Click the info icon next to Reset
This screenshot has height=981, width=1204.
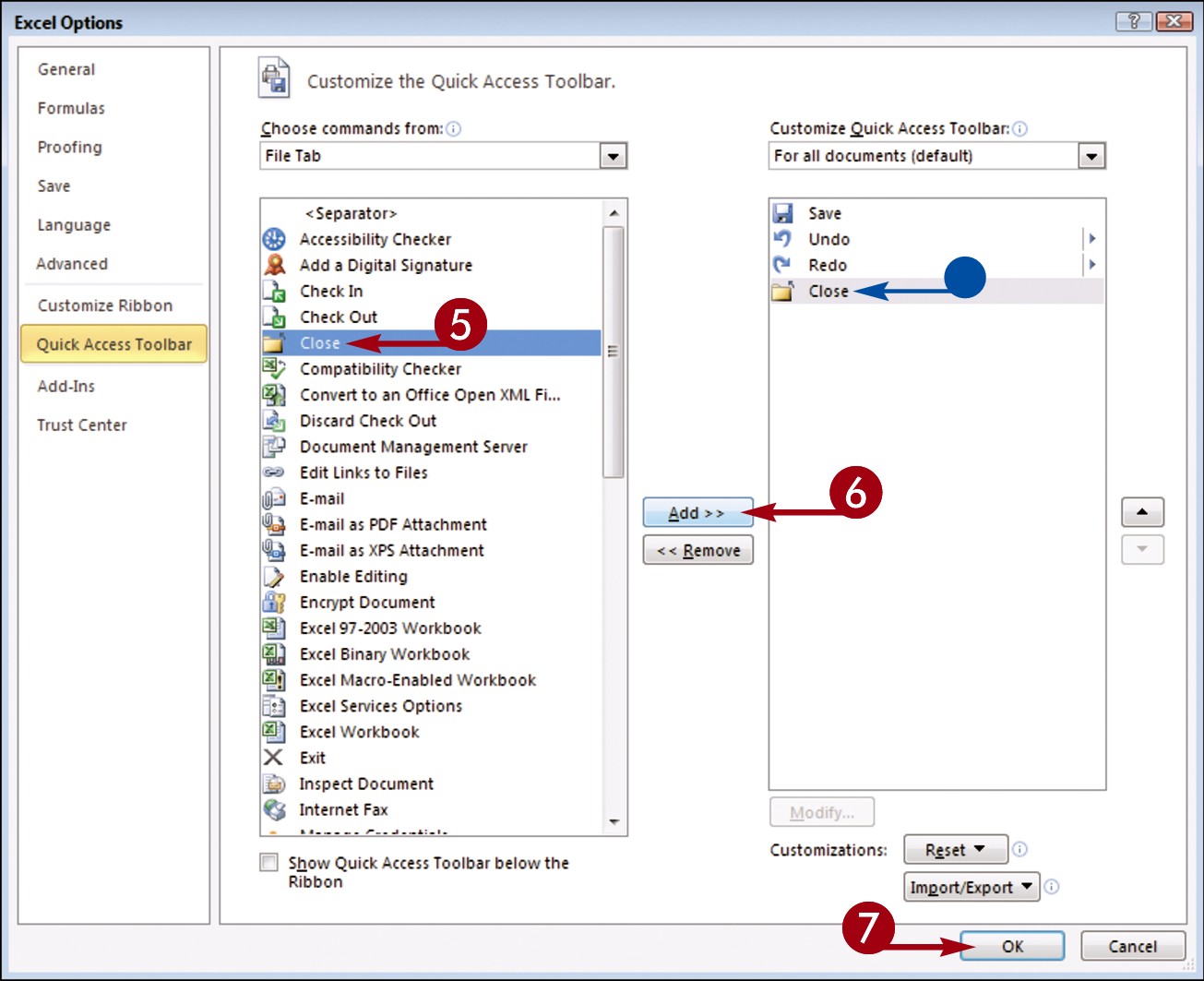coord(1019,849)
